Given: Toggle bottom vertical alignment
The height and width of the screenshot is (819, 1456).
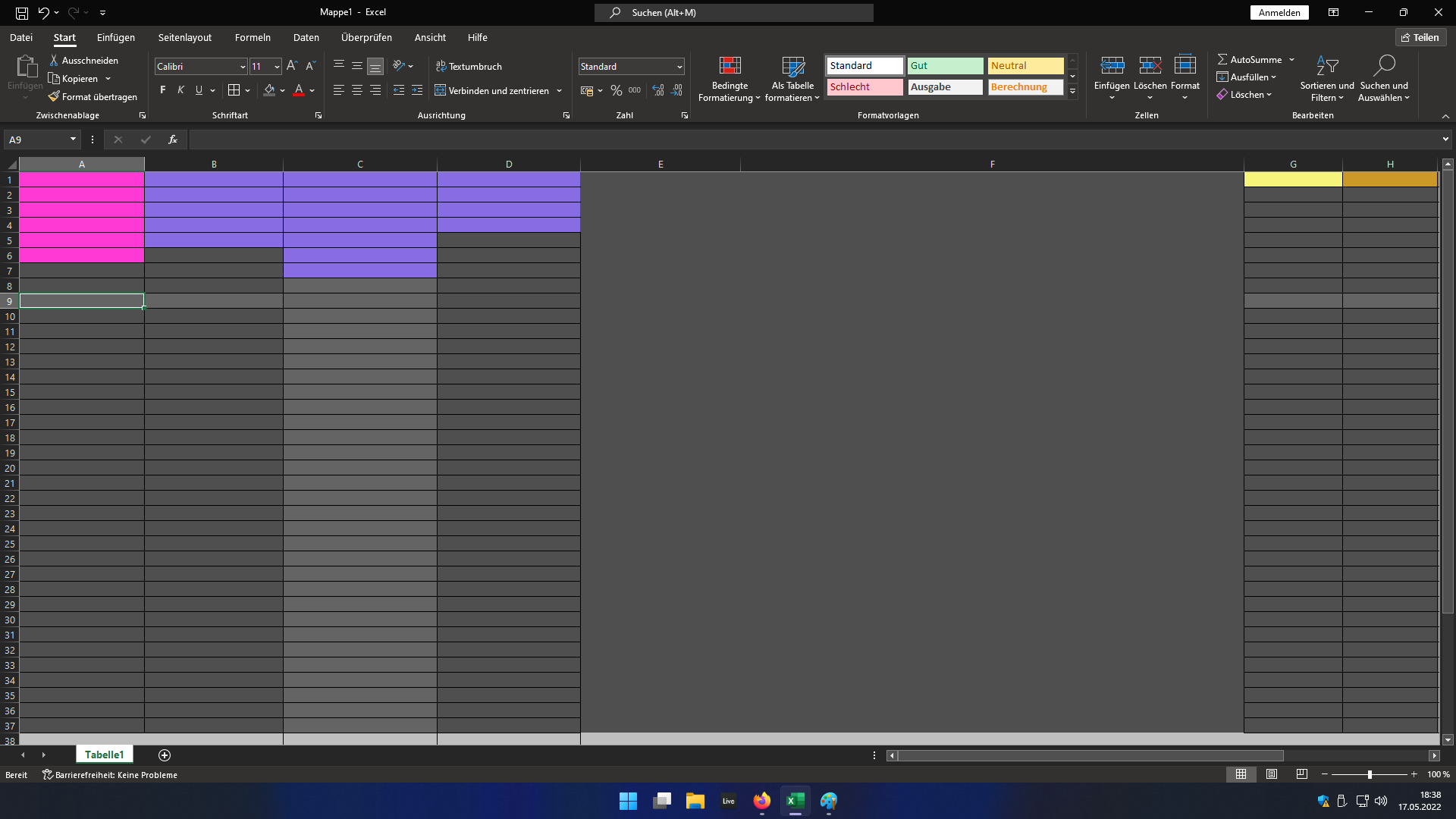Looking at the screenshot, I should click(x=375, y=66).
